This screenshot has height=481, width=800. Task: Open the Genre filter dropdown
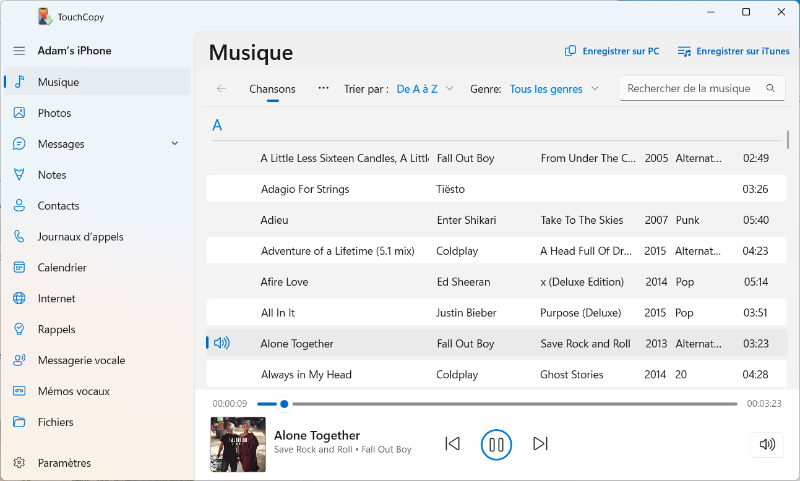[x=554, y=89]
